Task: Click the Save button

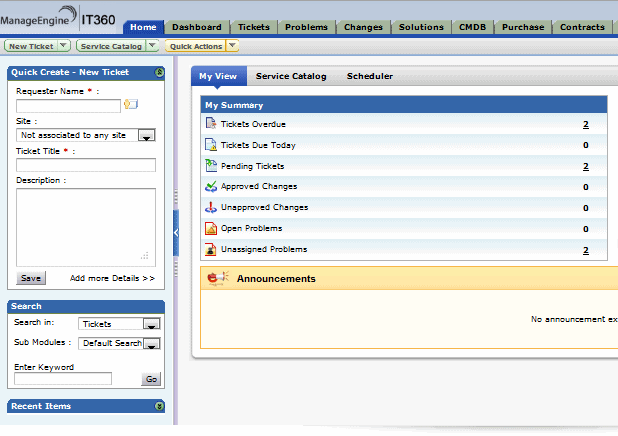Action: pos(31,278)
